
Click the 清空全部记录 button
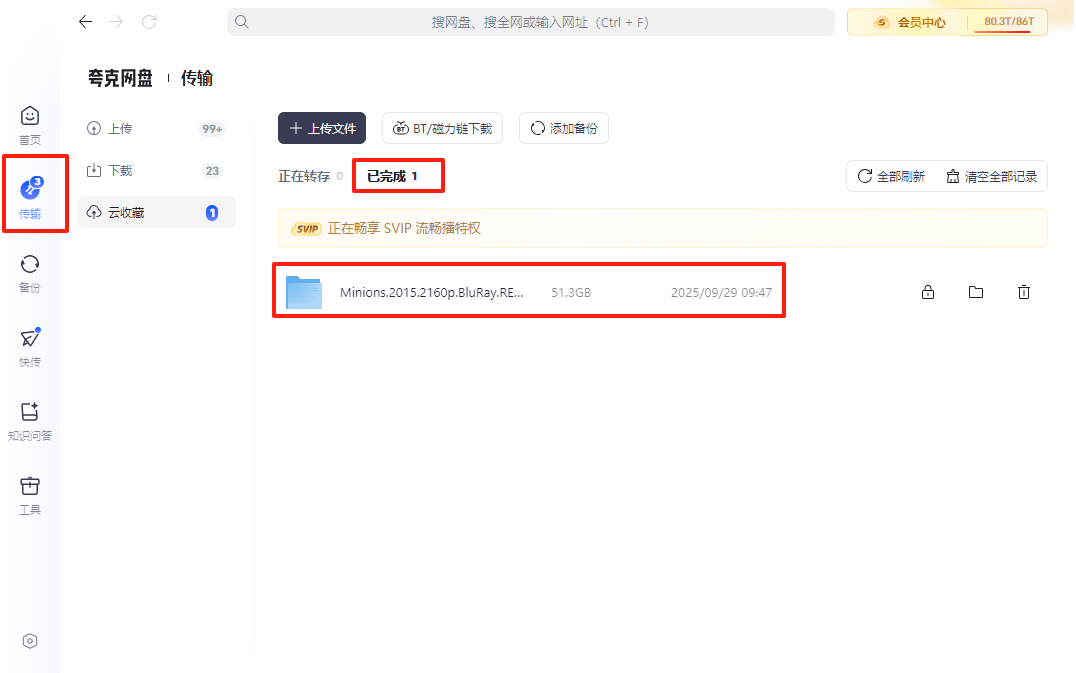(x=992, y=177)
